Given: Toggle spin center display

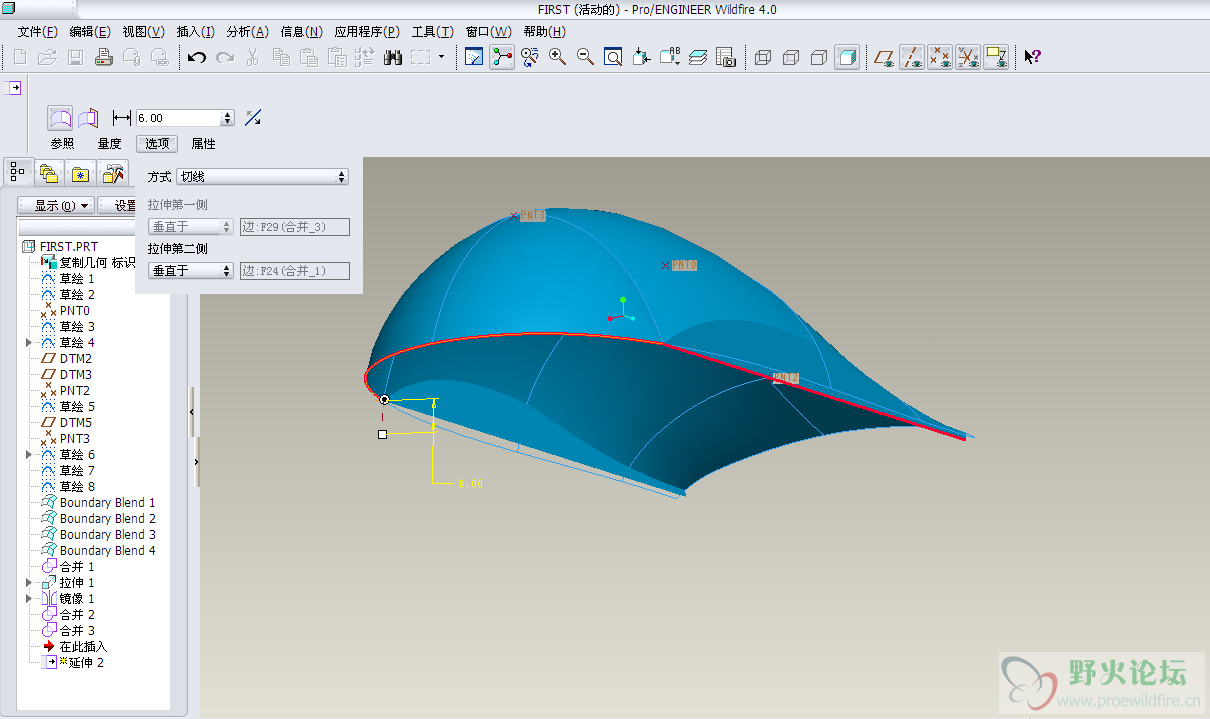Looking at the screenshot, I should click(x=502, y=57).
